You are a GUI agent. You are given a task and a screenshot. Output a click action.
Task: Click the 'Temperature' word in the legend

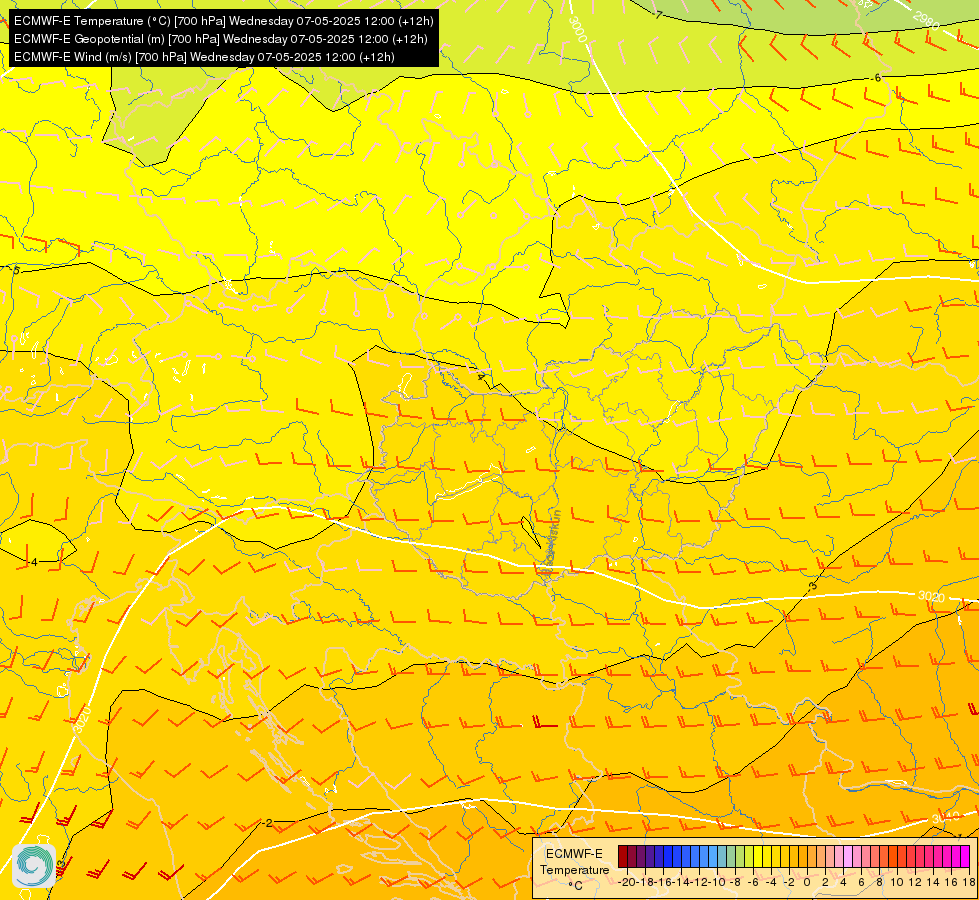[574, 870]
